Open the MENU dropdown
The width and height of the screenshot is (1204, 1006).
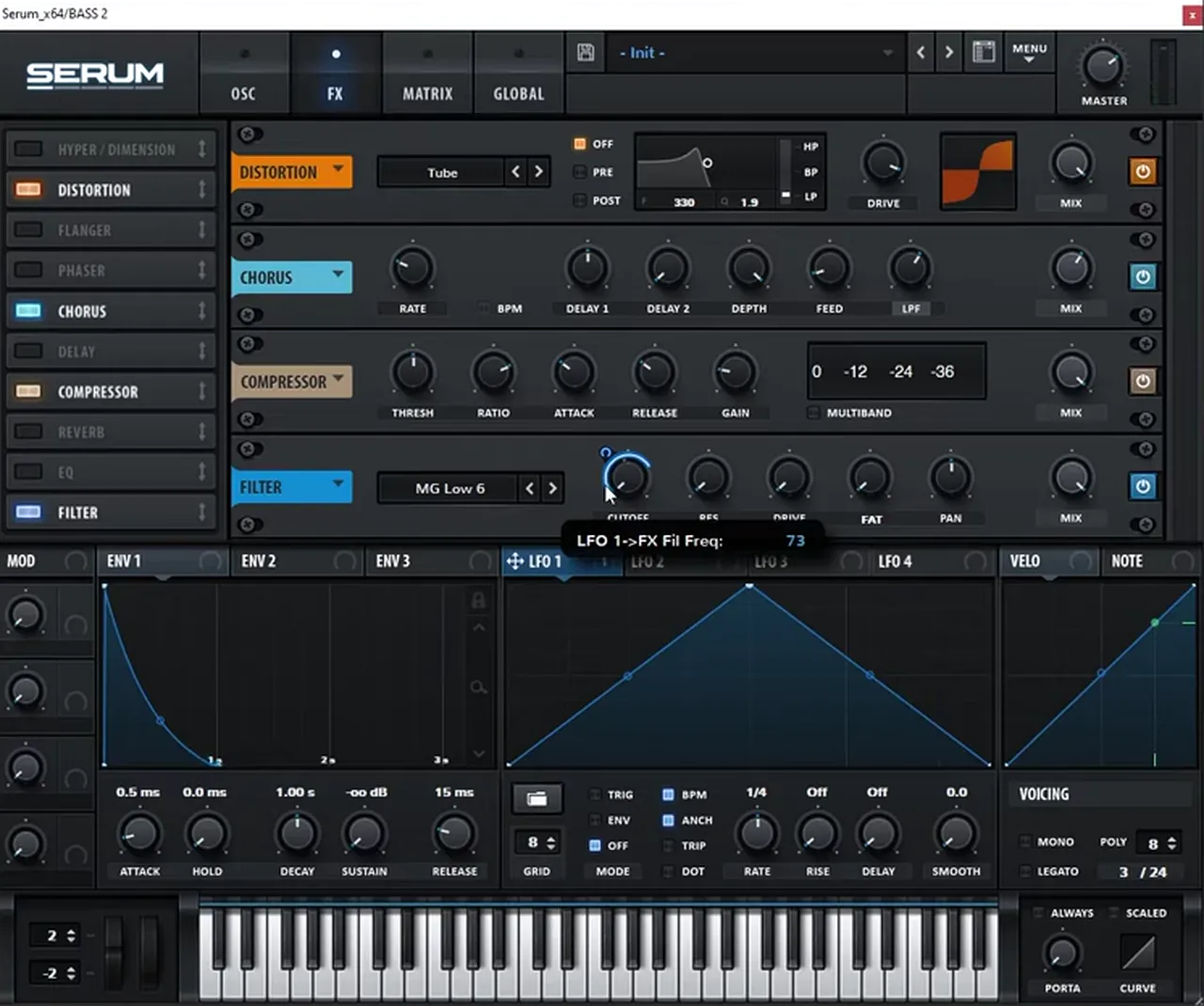[x=1029, y=53]
